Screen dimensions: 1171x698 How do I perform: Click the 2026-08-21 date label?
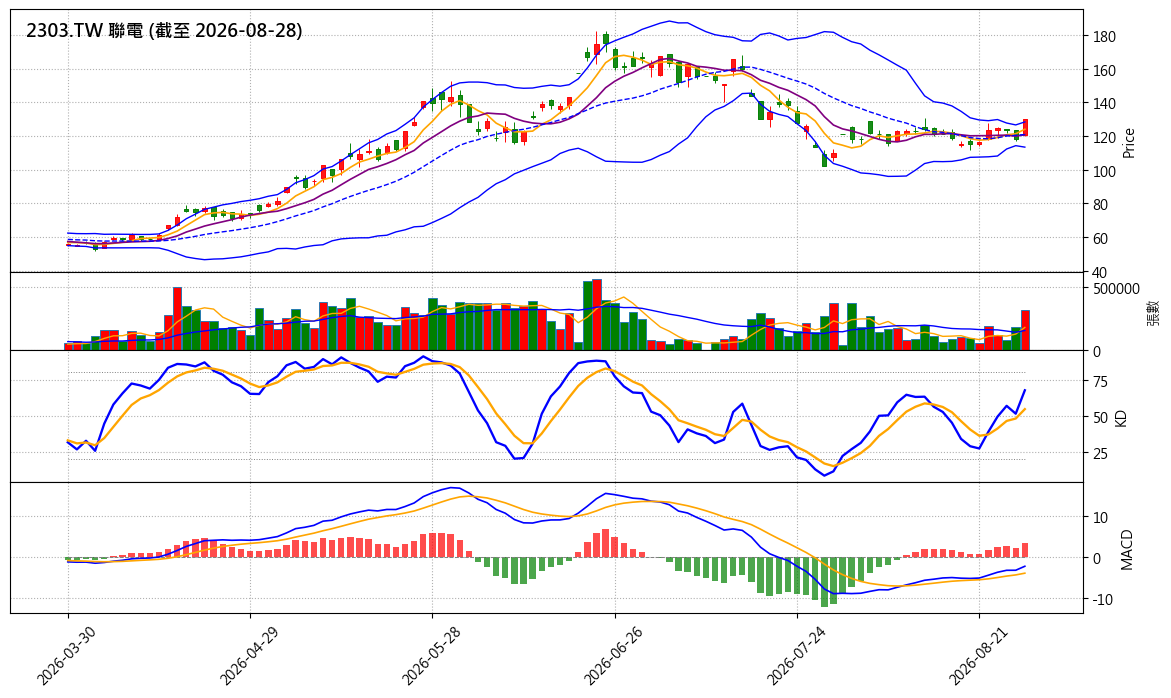coord(978,655)
